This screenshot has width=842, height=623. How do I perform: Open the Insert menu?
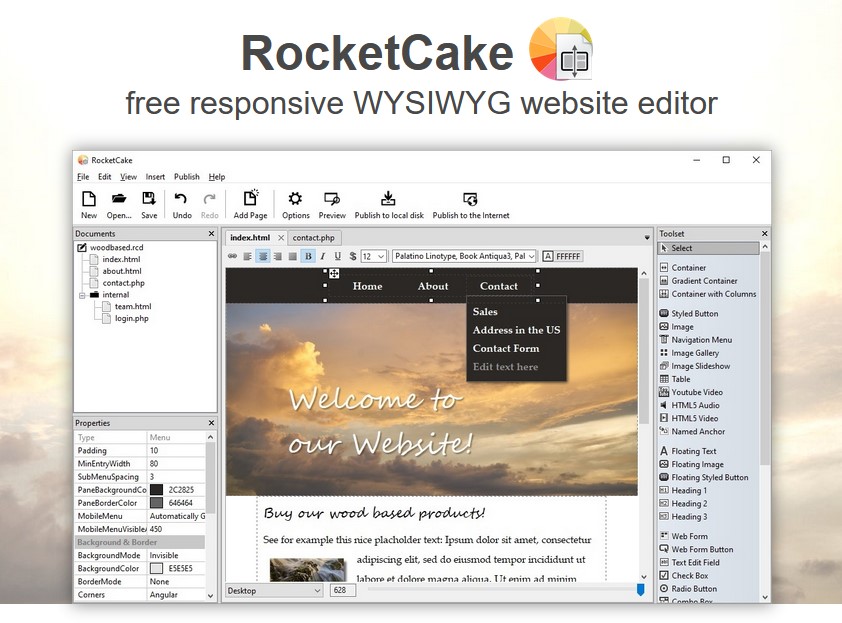[155, 177]
